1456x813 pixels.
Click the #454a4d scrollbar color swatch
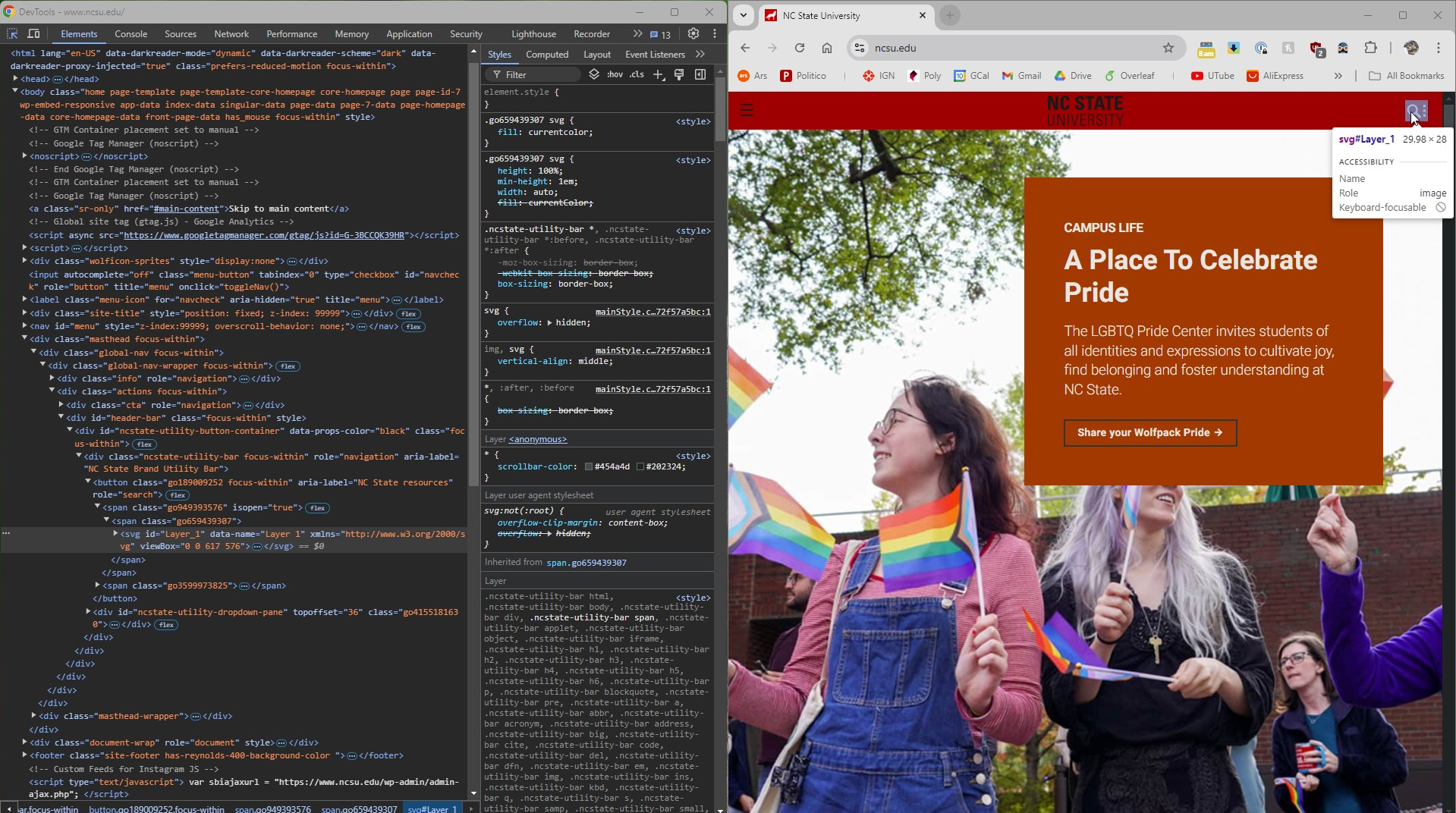click(589, 466)
